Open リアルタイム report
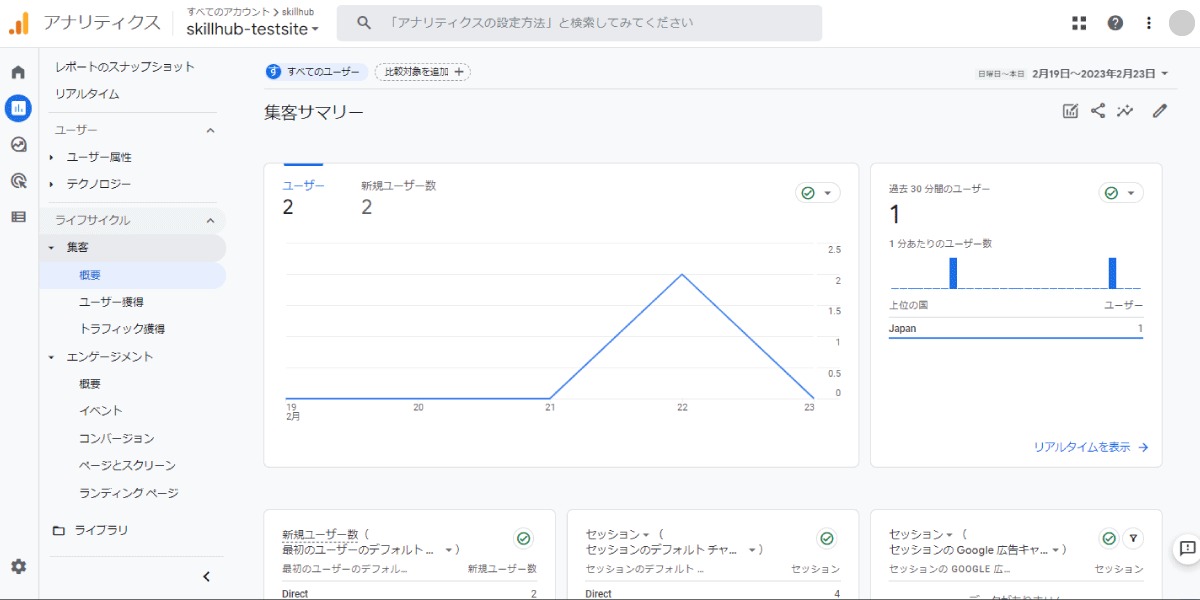 pos(87,94)
